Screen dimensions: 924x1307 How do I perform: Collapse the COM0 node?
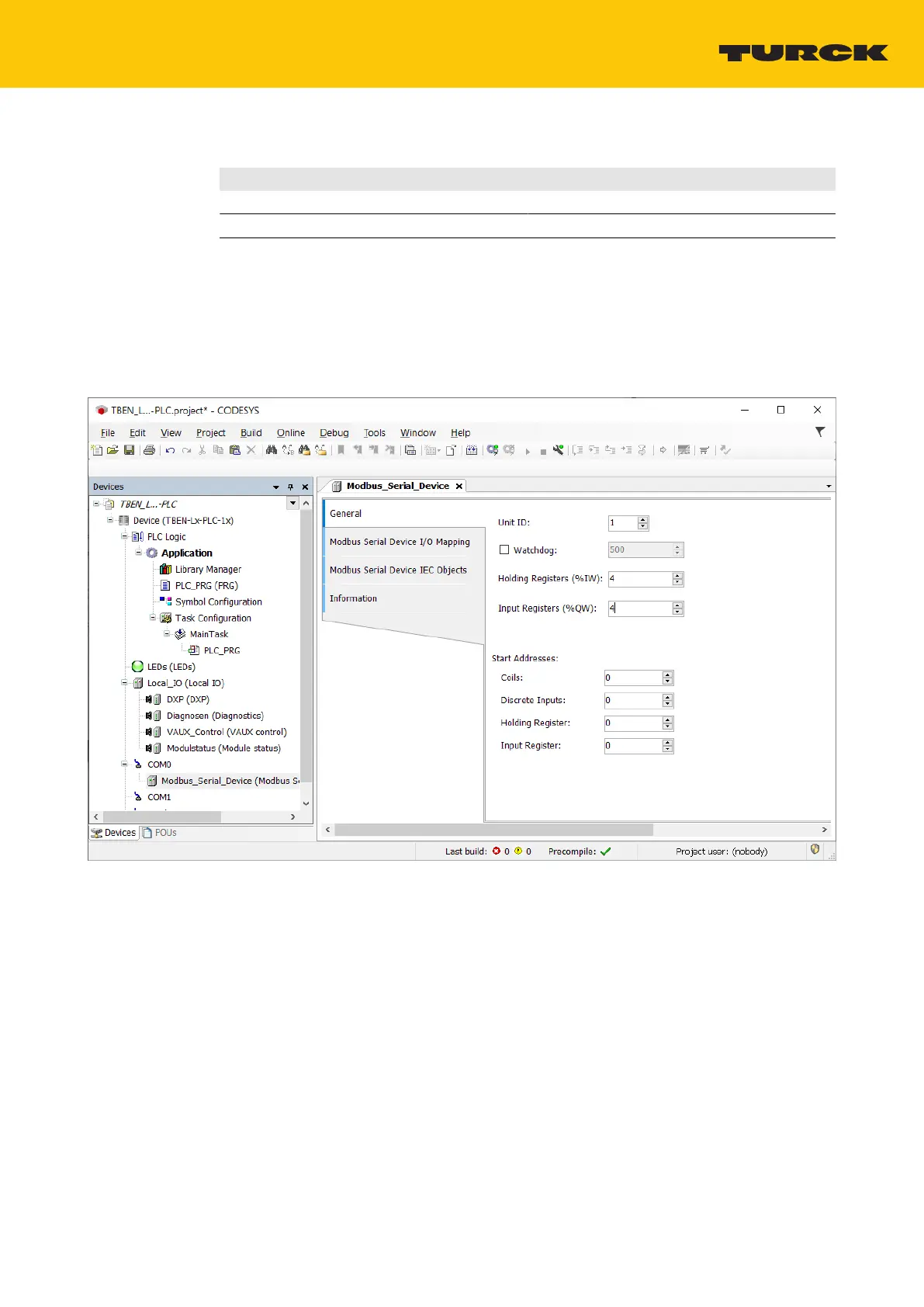point(124,764)
